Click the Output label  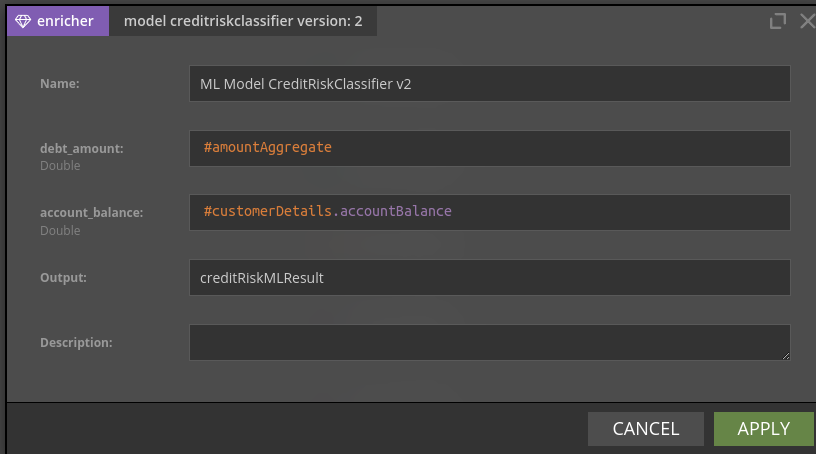click(x=63, y=278)
